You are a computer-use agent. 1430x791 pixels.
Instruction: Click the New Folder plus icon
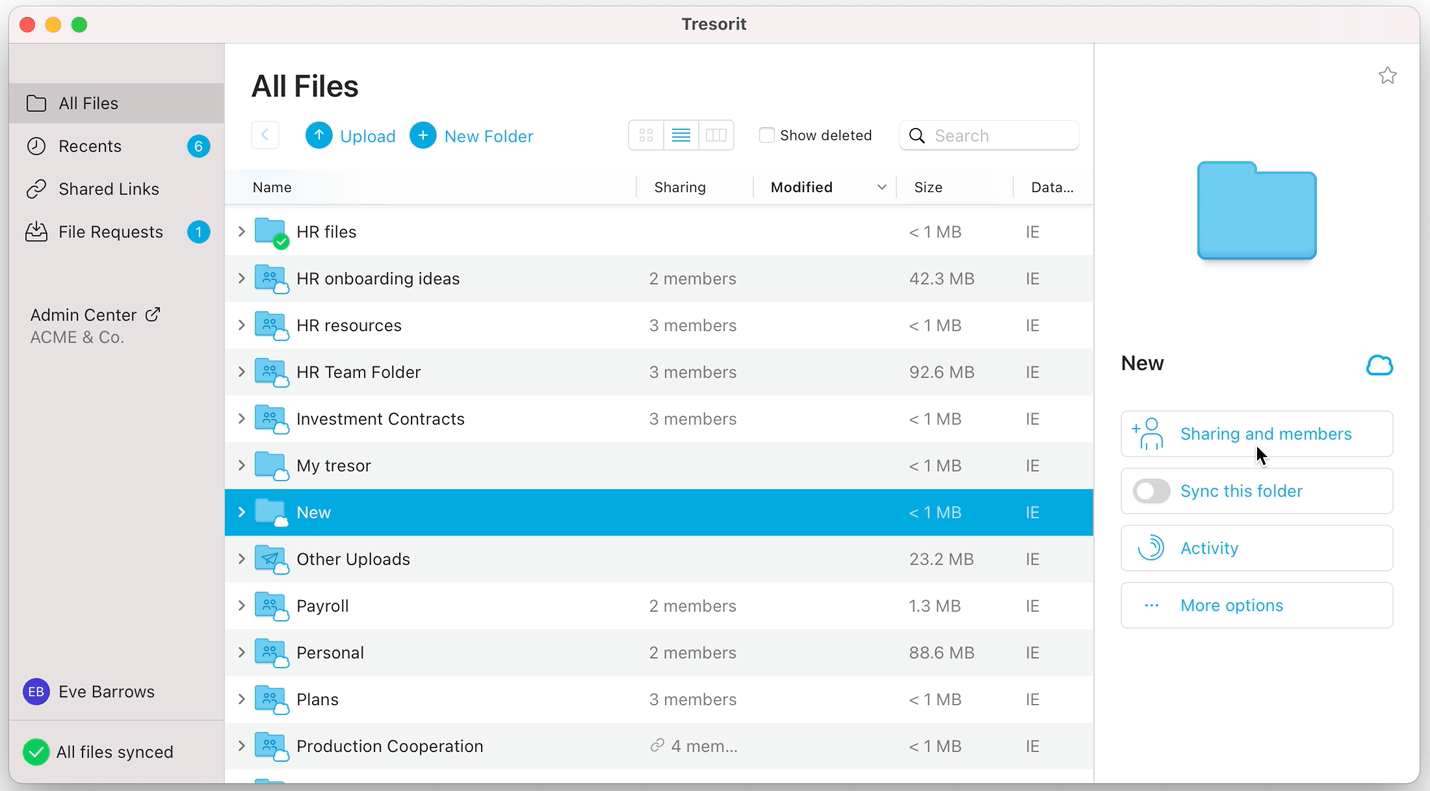tap(423, 135)
